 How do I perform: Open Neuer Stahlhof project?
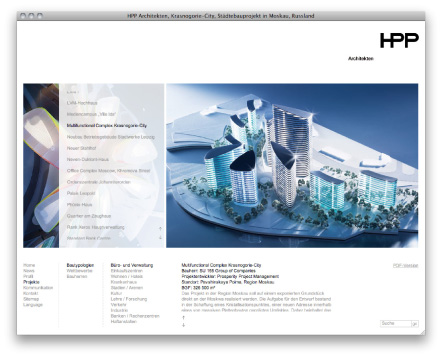[x=81, y=148]
